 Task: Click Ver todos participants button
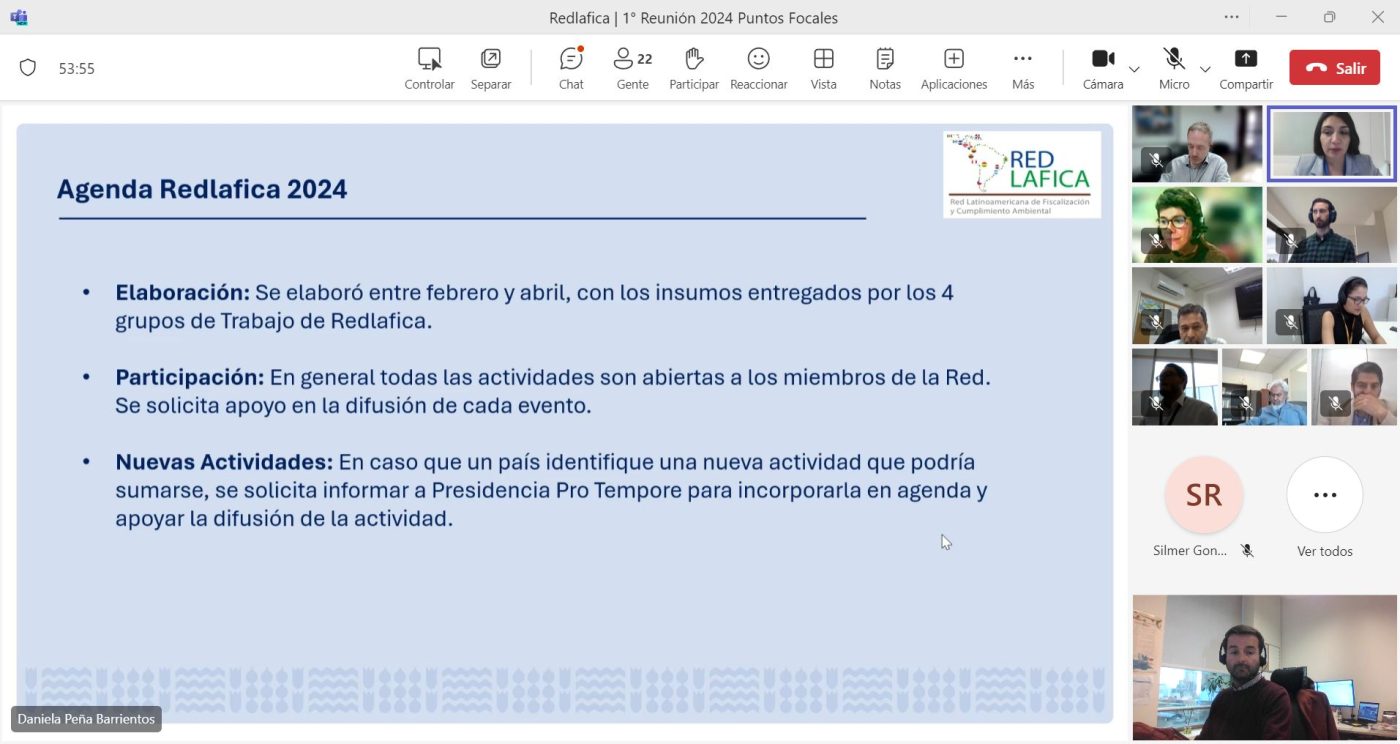[1324, 496]
